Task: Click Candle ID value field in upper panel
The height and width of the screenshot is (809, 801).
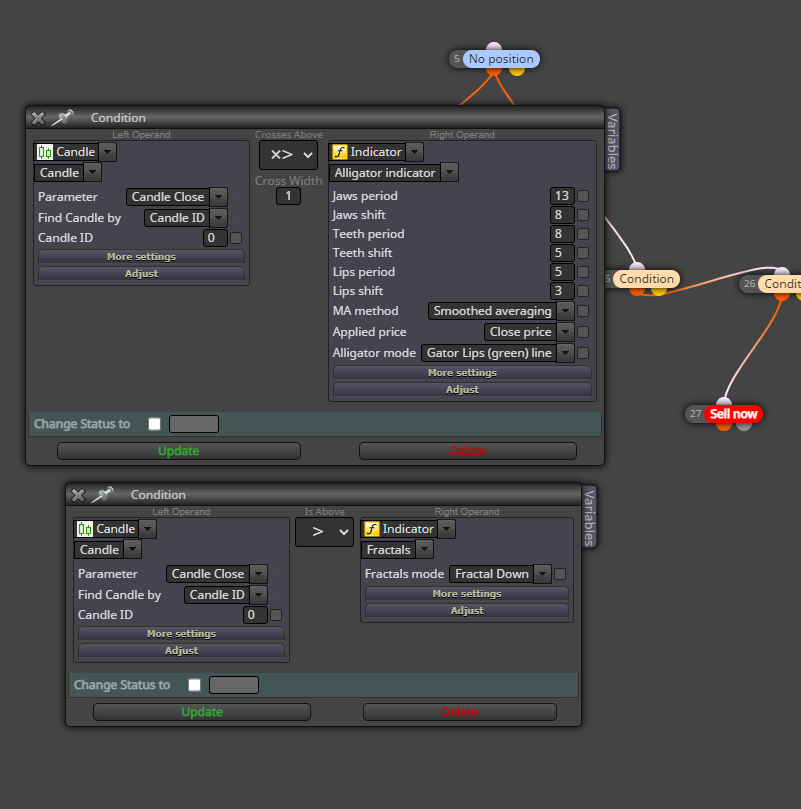Action: 215,238
